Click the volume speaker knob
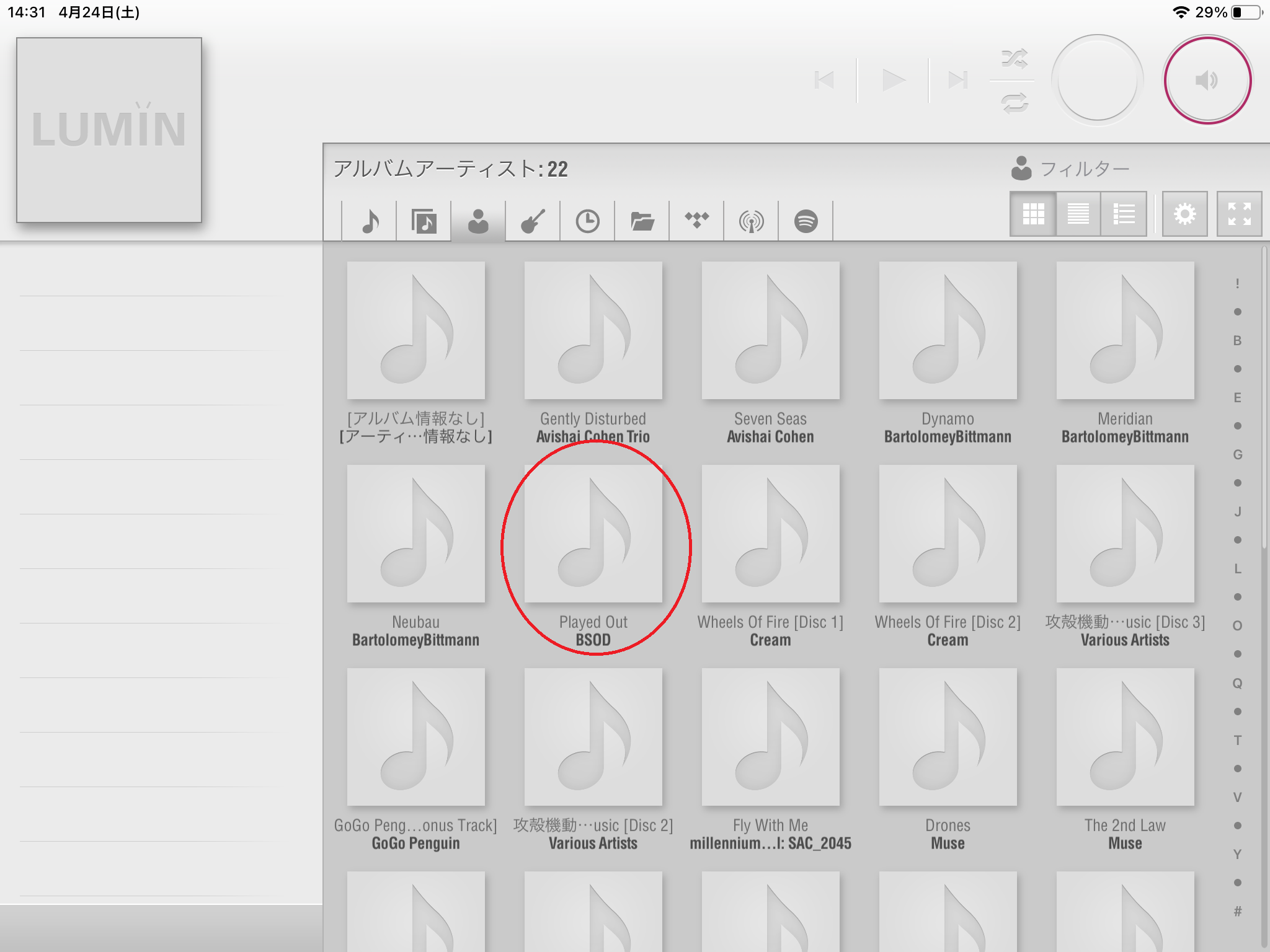Screen dimensions: 1270x952 1207,81
